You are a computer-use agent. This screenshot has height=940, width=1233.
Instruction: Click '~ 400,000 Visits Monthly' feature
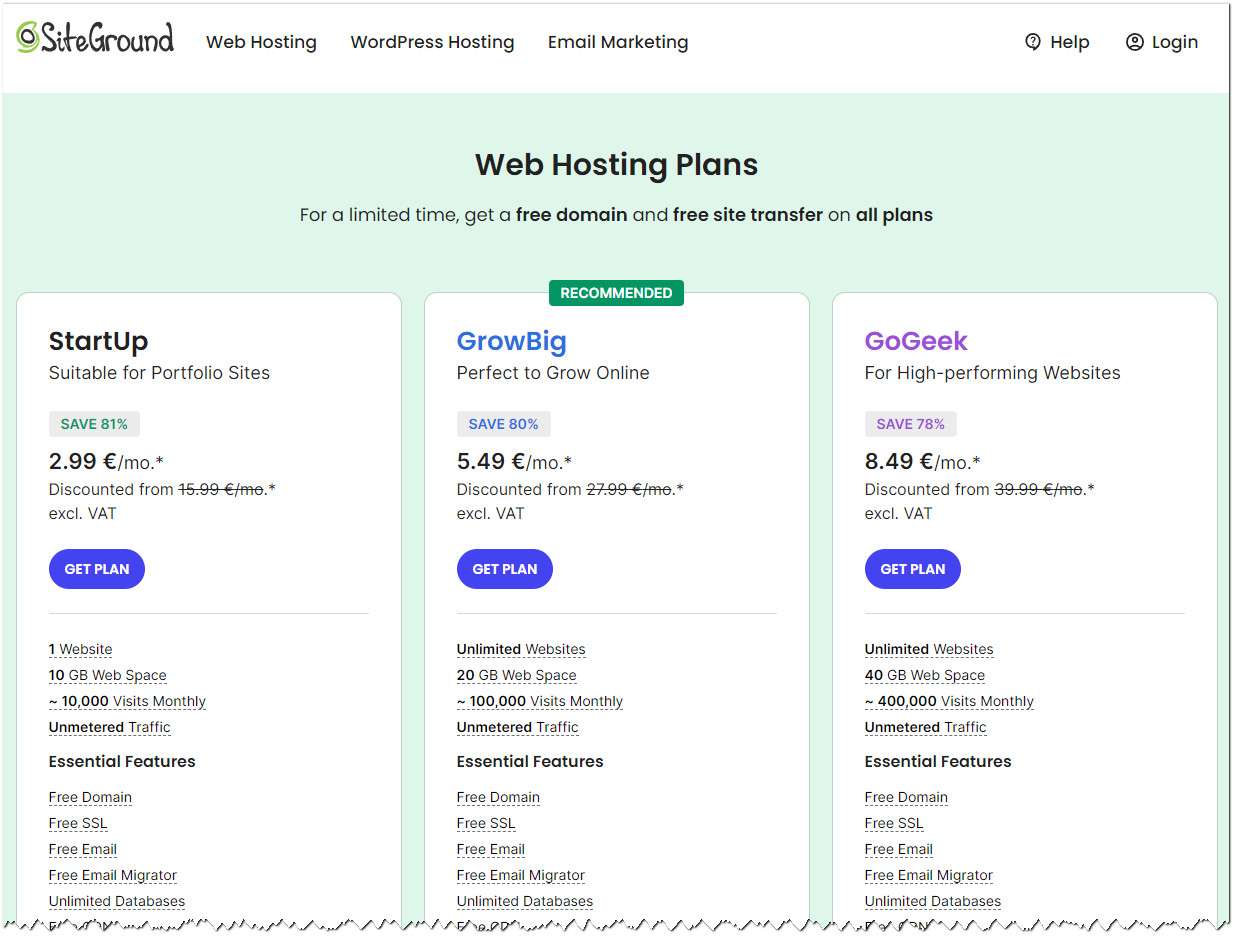(949, 701)
